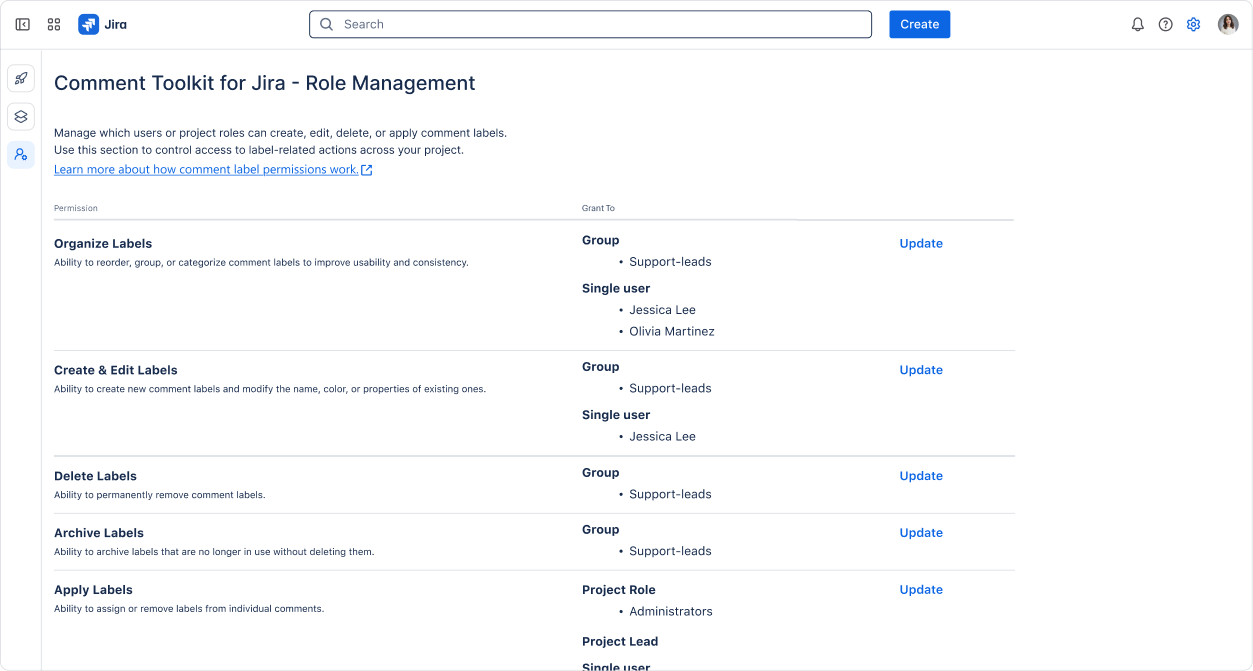Click the Archive Labels description text
The width and height of the screenshot is (1253, 671).
pos(214,552)
